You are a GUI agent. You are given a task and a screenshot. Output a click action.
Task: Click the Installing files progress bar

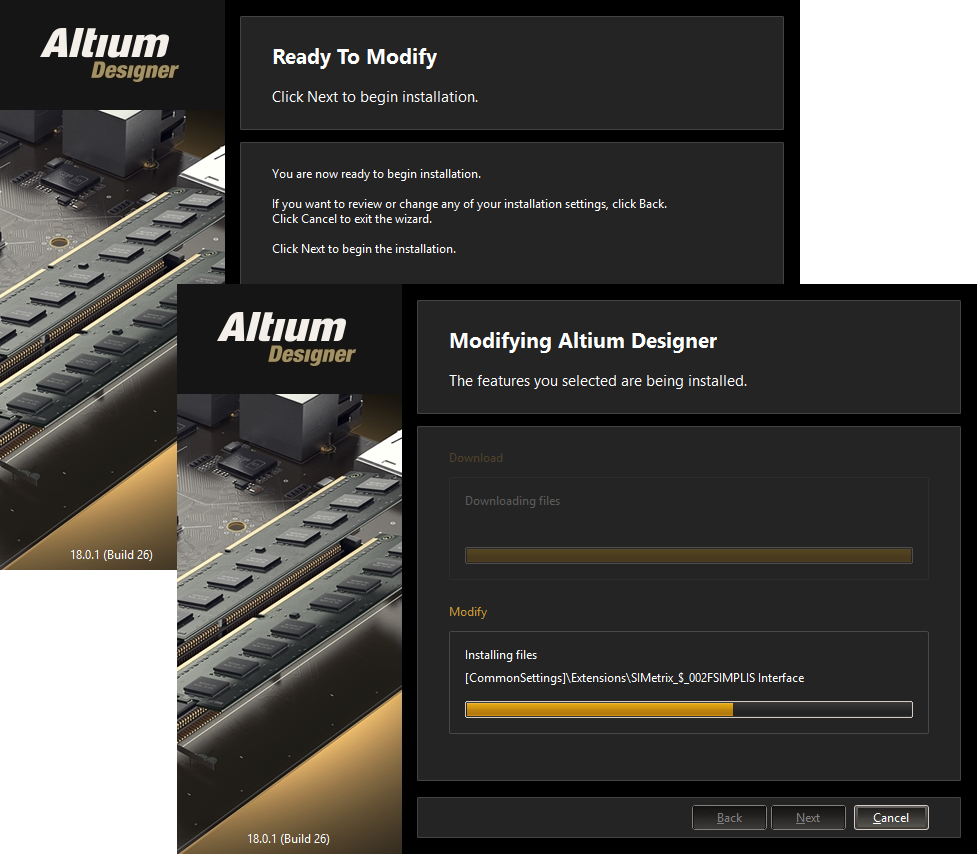coord(688,709)
